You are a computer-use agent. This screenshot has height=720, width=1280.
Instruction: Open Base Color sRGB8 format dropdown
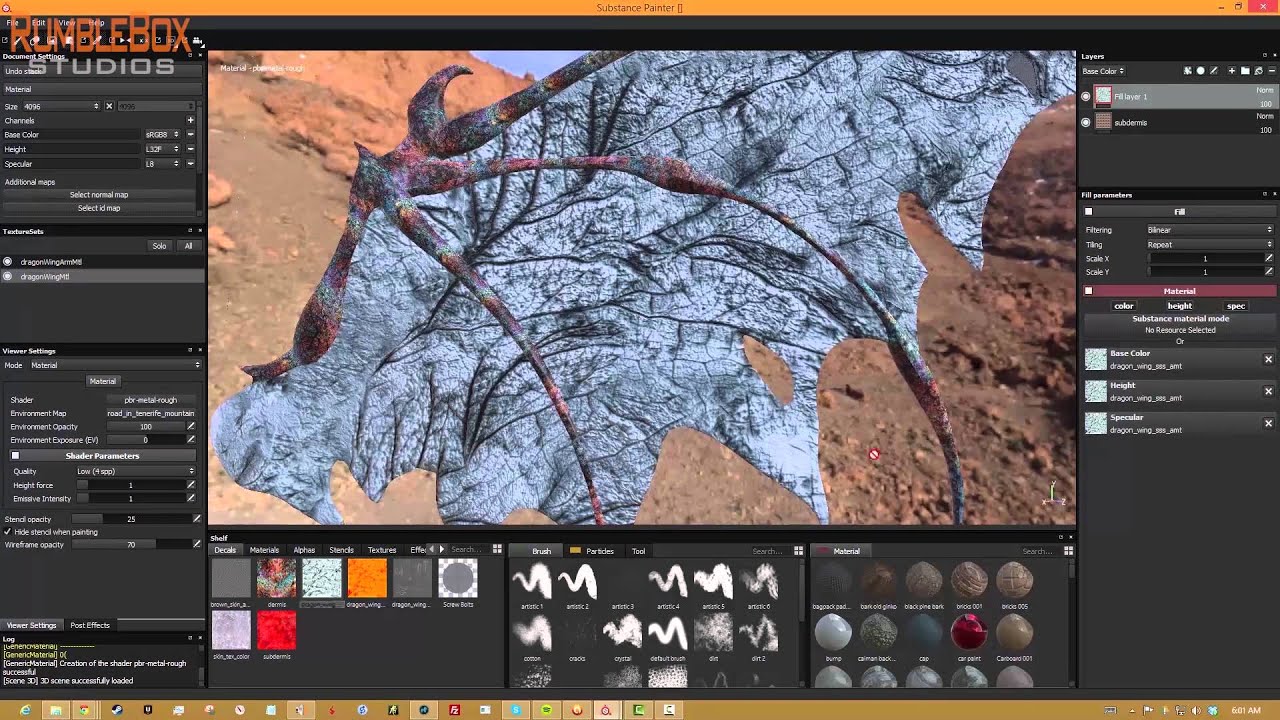(162, 134)
